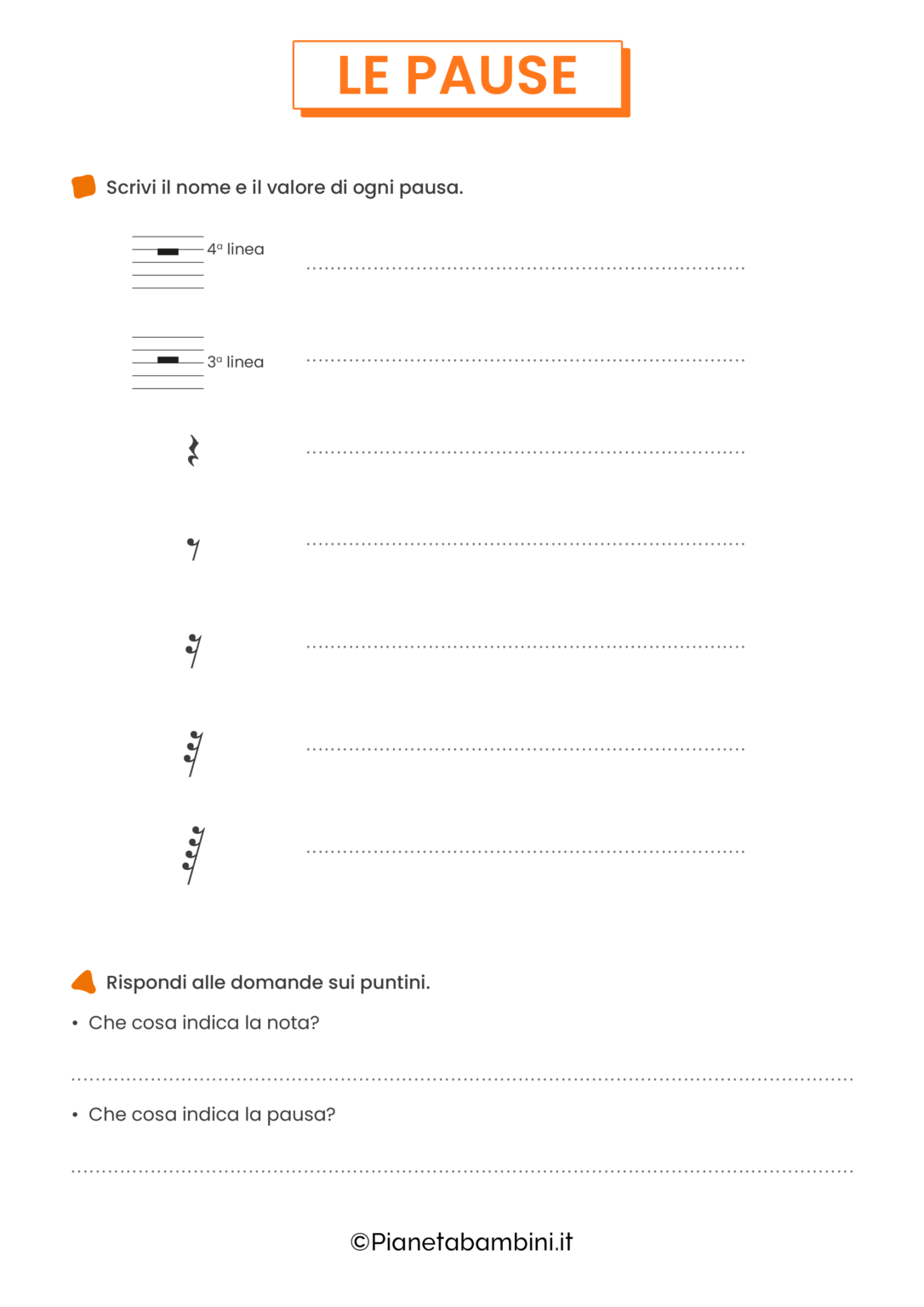Click the answer line under 'Che cosa indica la nota?'
Image resolution: width=924 pixels, height=1307 pixels.
(x=462, y=1078)
